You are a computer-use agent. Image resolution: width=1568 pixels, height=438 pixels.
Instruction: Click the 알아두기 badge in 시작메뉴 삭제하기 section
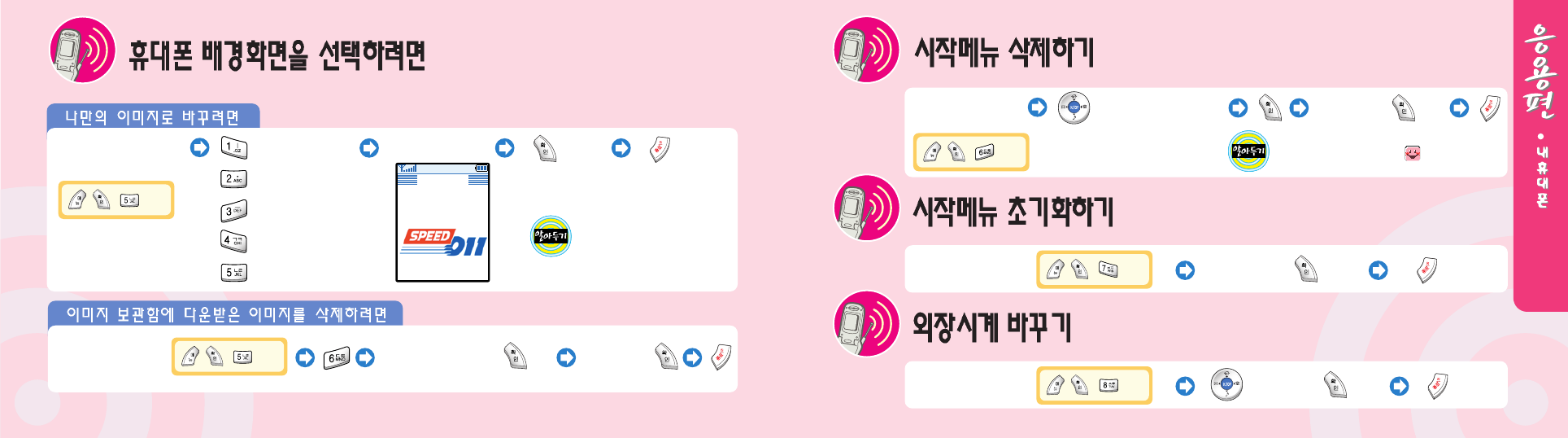1248,151
